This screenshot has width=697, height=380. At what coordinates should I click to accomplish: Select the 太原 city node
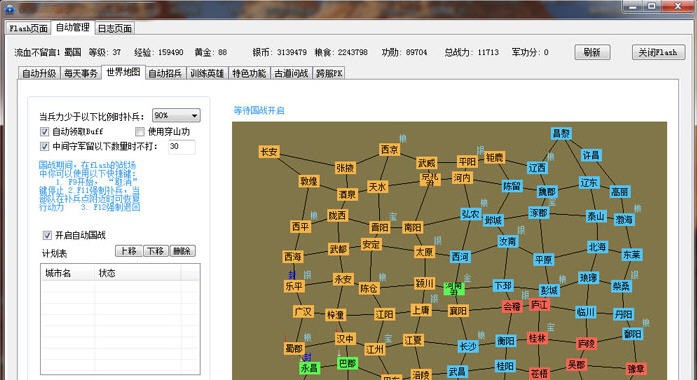click(x=424, y=252)
